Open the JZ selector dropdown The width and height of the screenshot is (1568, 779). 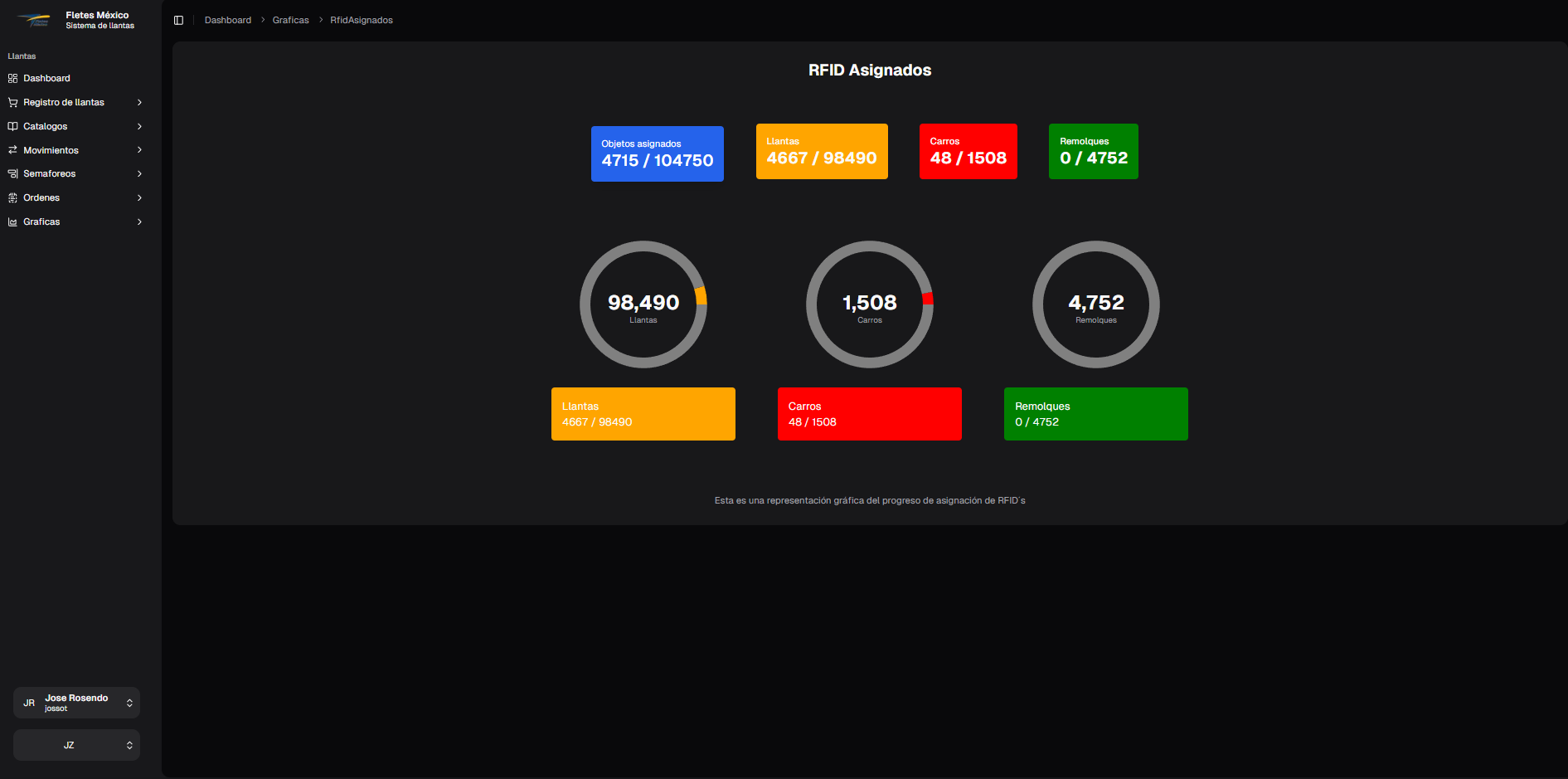[x=76, y=745]
